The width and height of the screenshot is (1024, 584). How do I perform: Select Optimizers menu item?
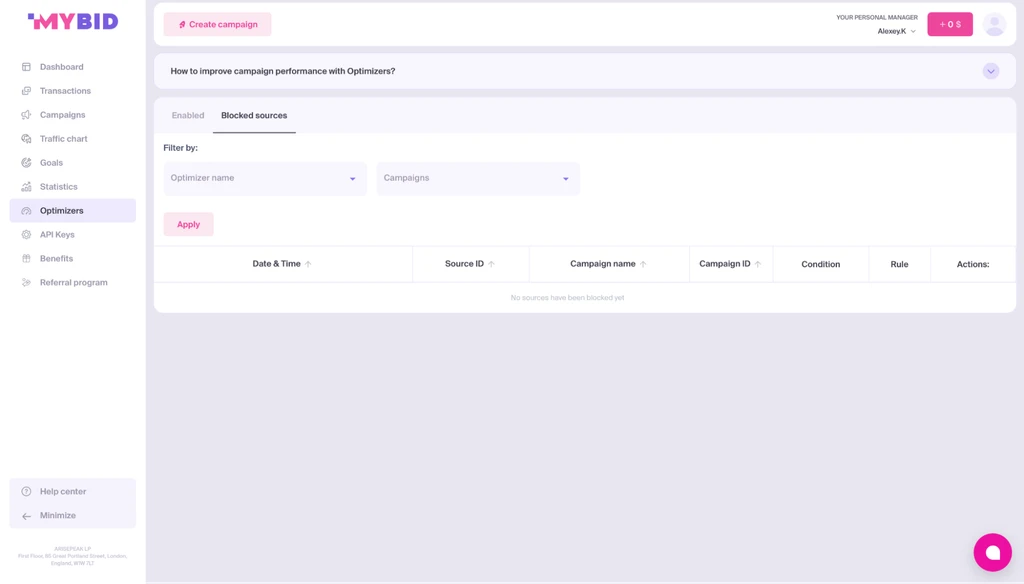(72, 210)
